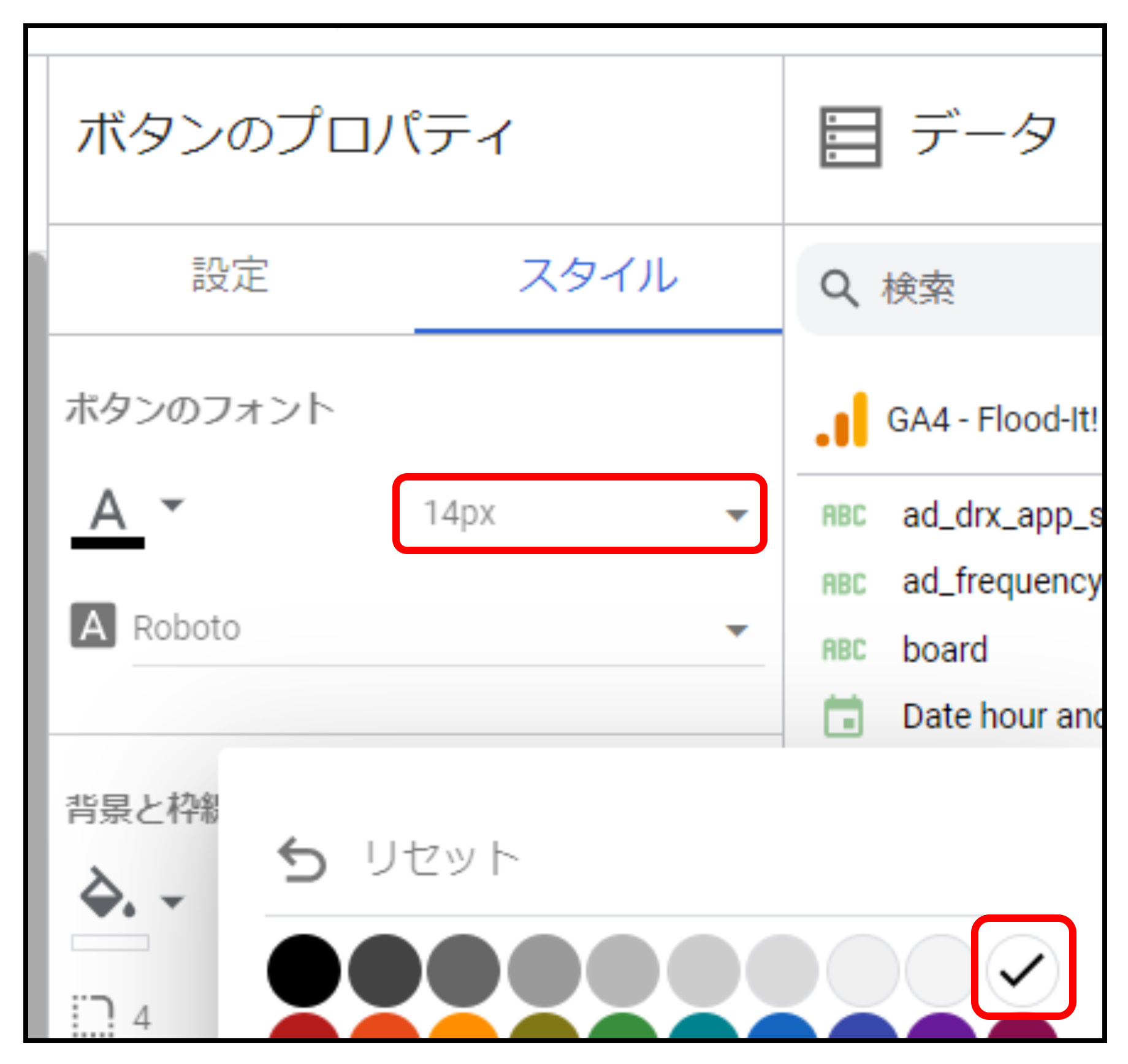The width and height of the screenshot is (1128, 1064).
Task: Select the board field
Action: click(x=945, y=650)
